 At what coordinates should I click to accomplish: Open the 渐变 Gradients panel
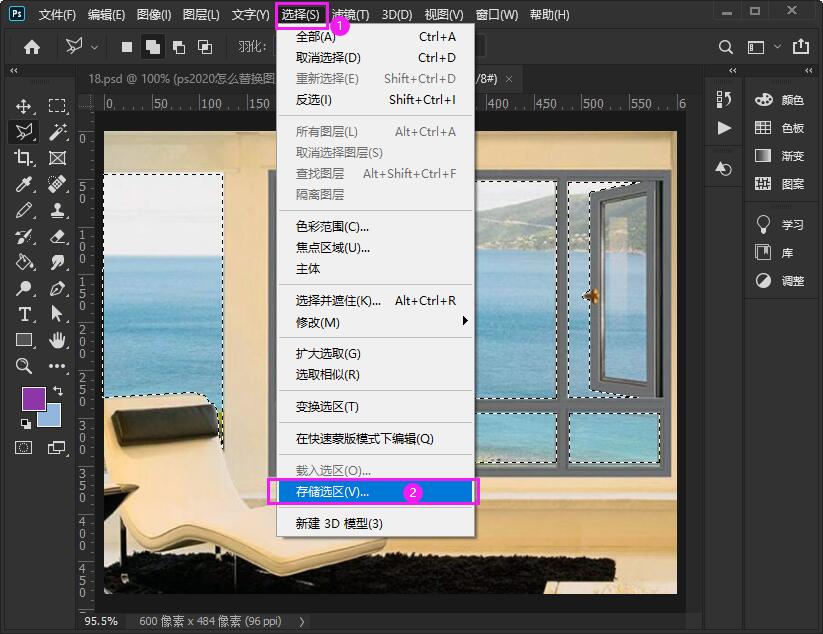pyautogui.click(x=780, y=156)
